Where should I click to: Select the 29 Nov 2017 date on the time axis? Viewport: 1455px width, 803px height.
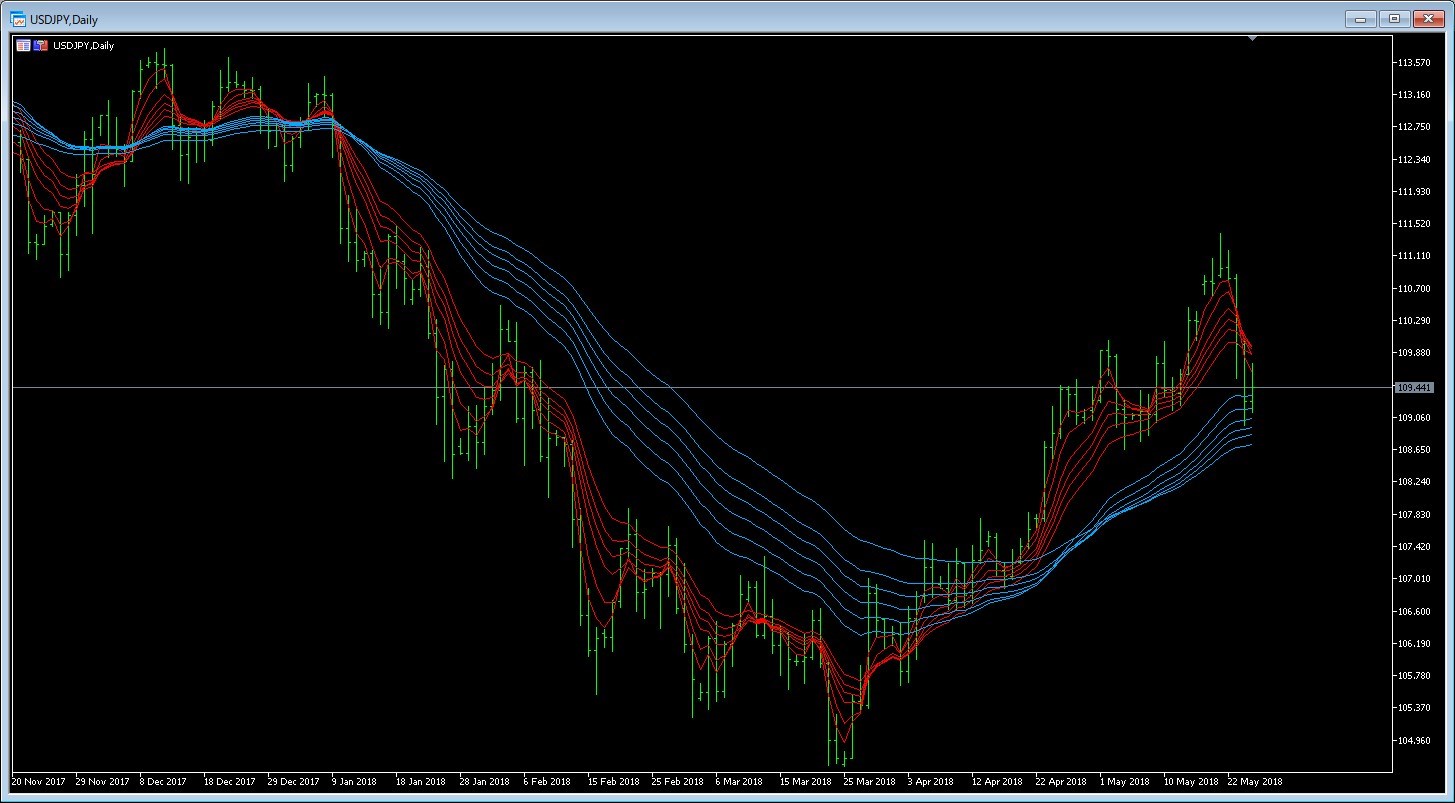point(103,781)
